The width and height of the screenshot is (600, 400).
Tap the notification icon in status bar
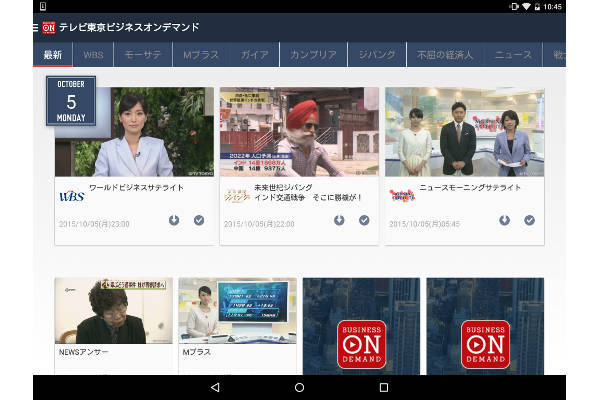(43, 6)
